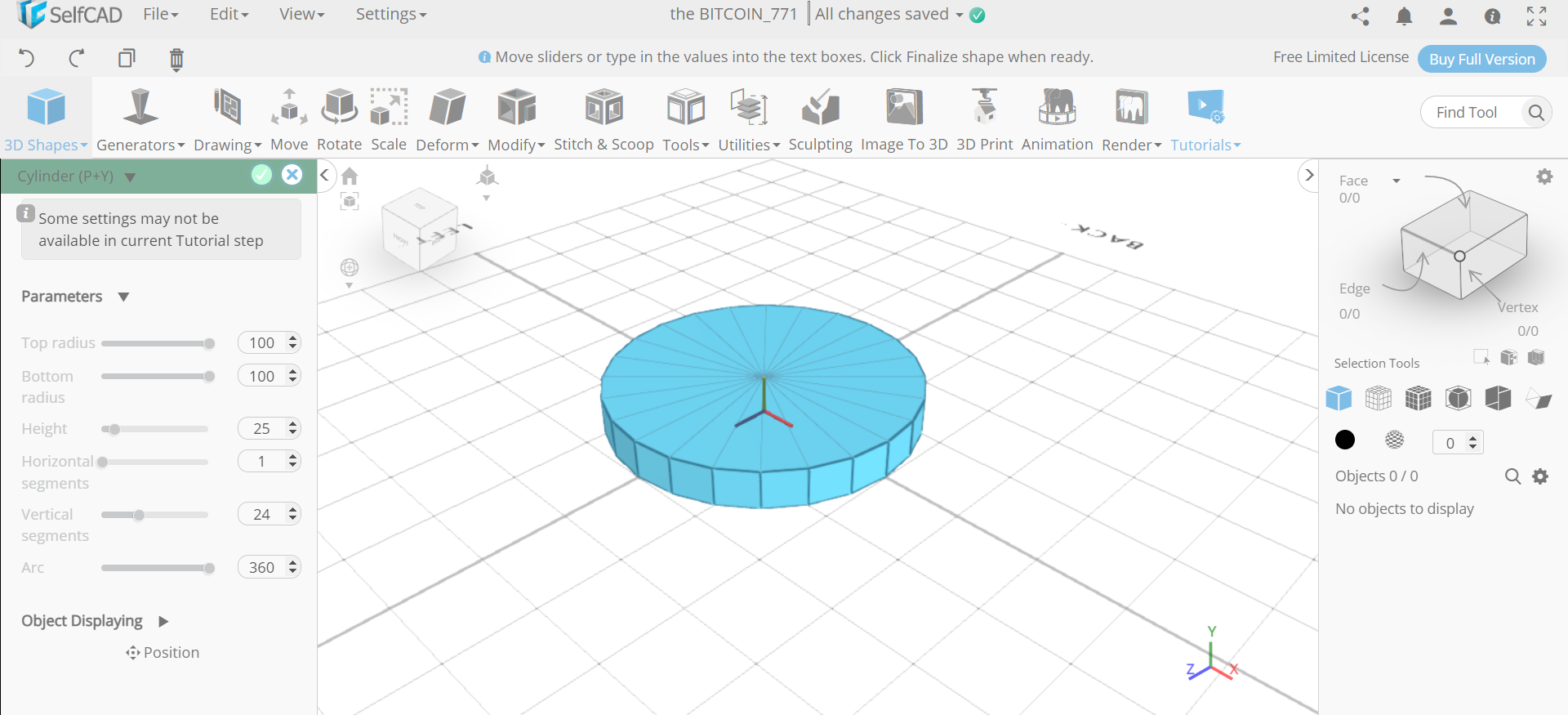Open Cylinder shape dropdown arrow

point(130,177)
